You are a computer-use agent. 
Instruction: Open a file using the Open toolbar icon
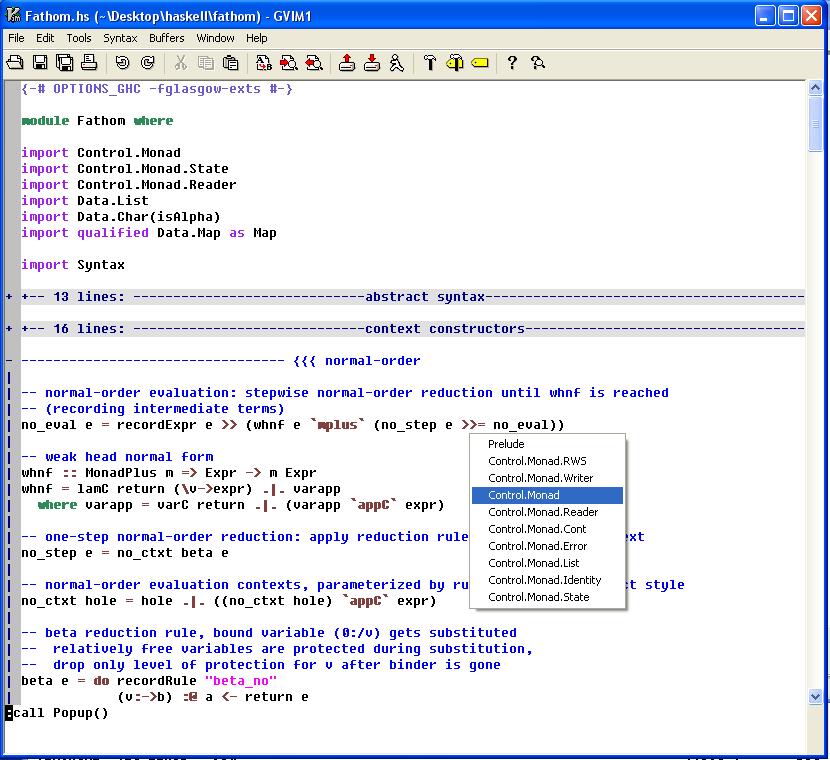pos(15,62)
